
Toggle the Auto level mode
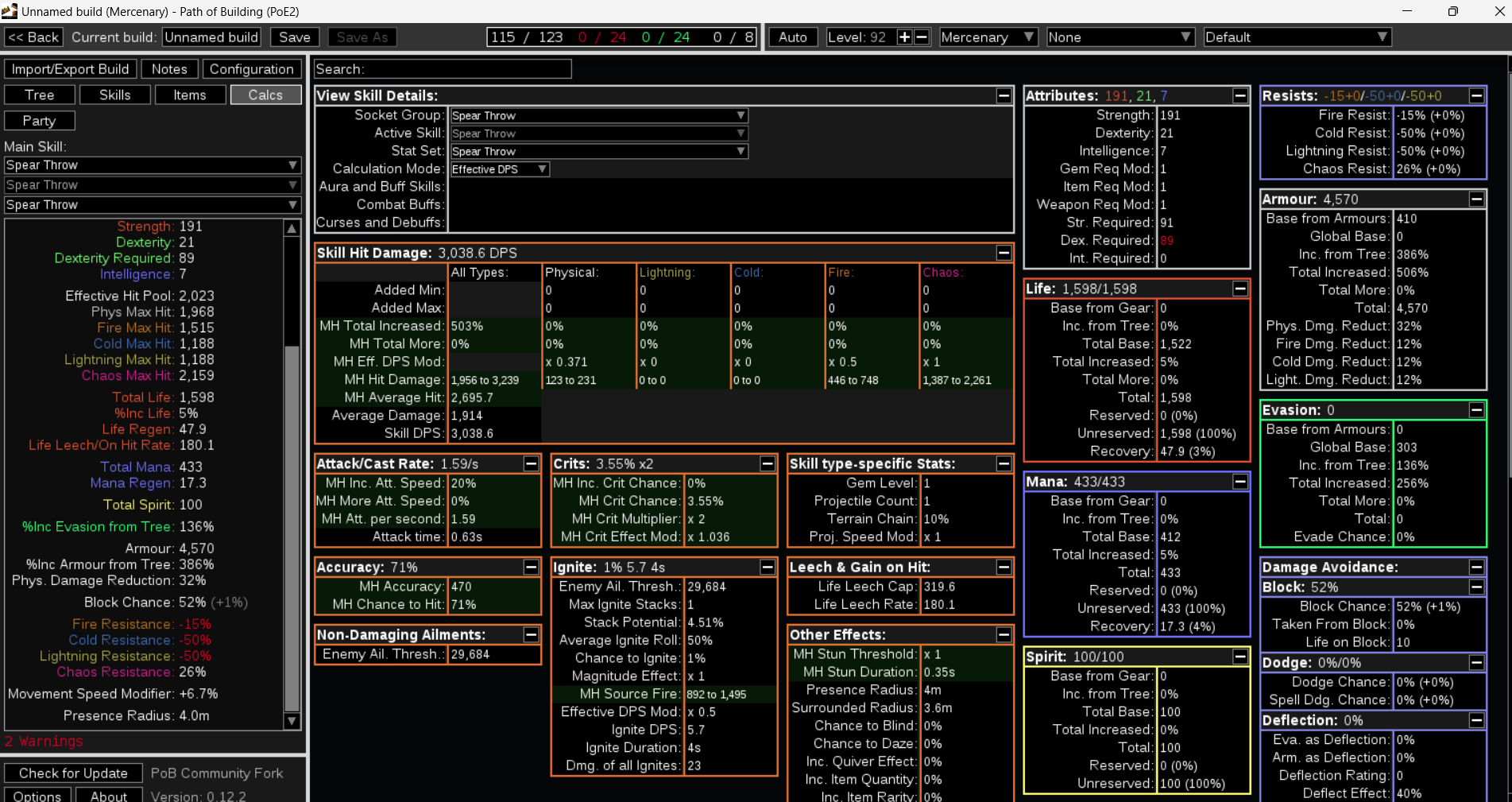point(793,37)
